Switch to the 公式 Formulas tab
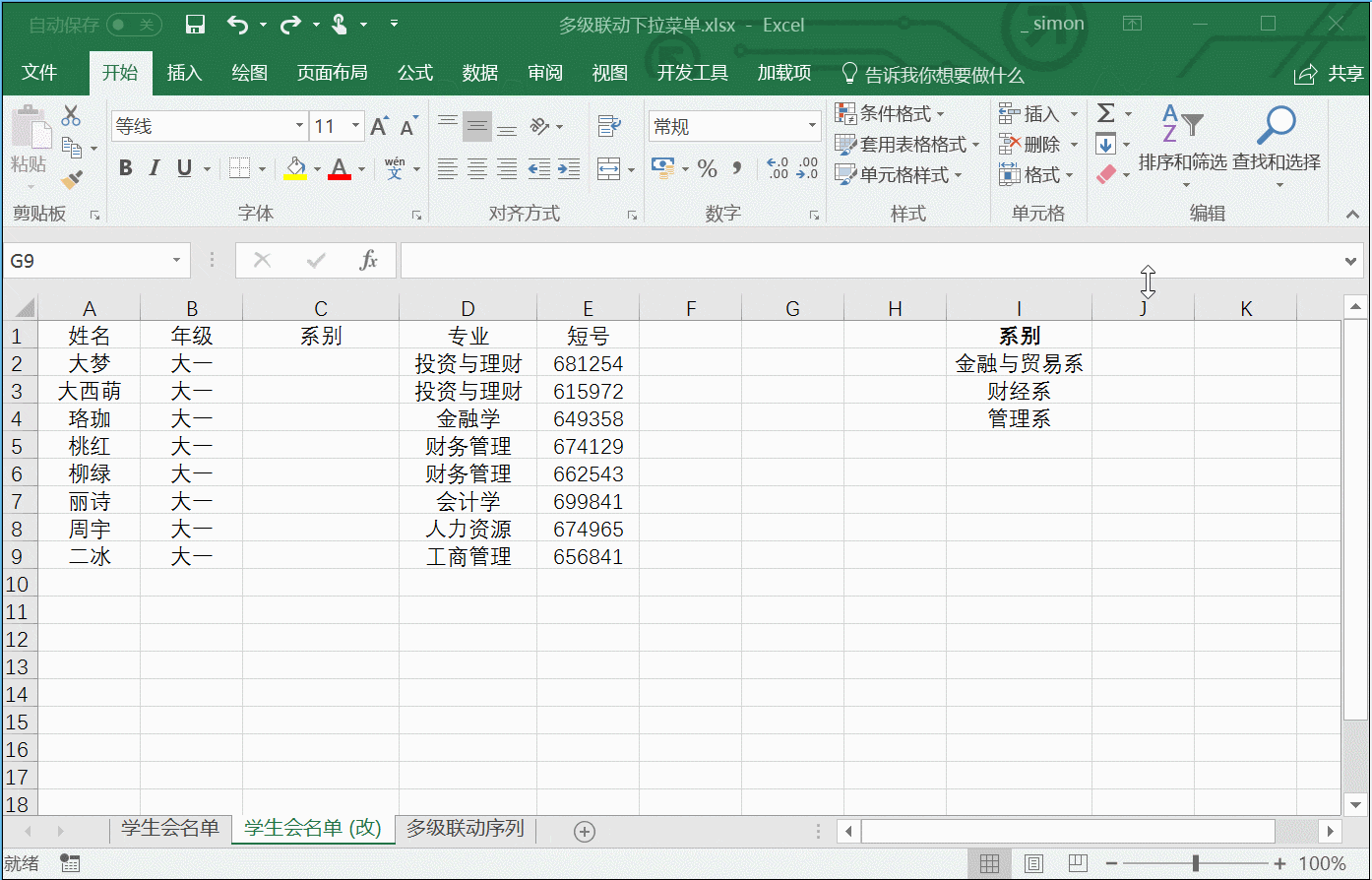Screen dimensions: 1372x880 [415, 73]
